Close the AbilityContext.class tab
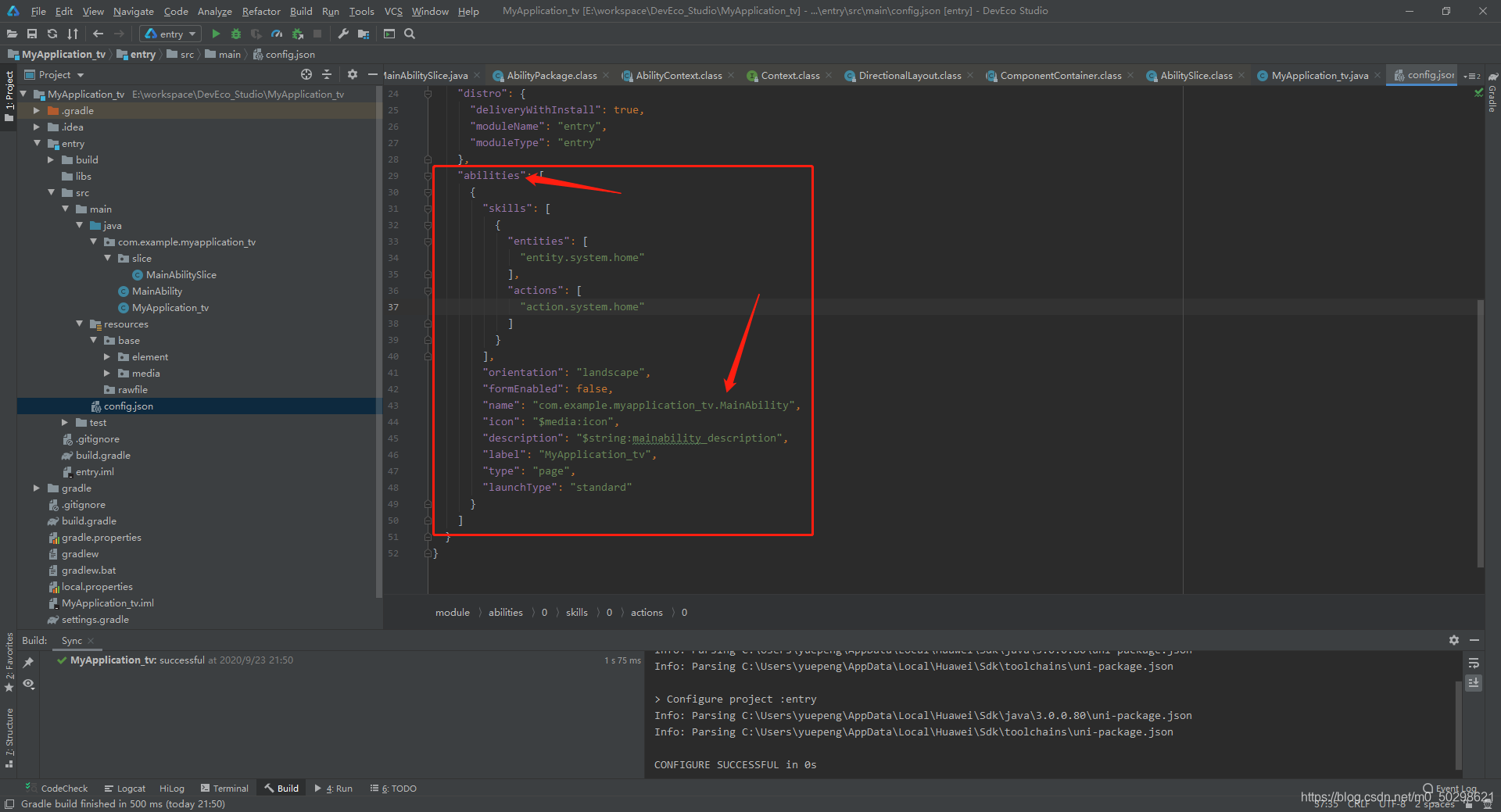The image size is (1501, 812). click(x=731, y=76)
